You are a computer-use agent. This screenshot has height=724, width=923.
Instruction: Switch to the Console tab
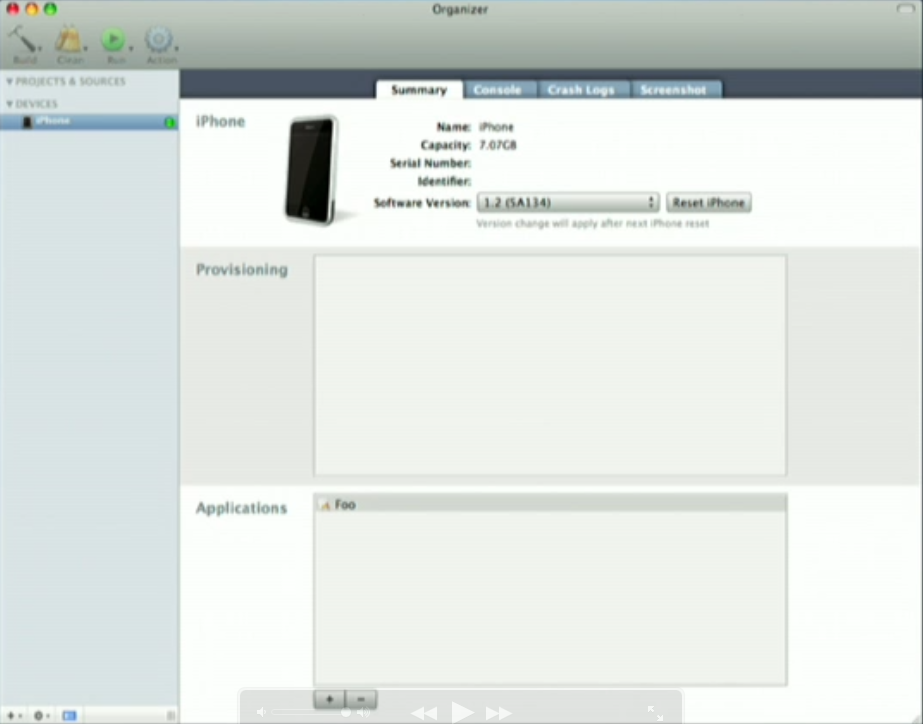coord(497,90)
